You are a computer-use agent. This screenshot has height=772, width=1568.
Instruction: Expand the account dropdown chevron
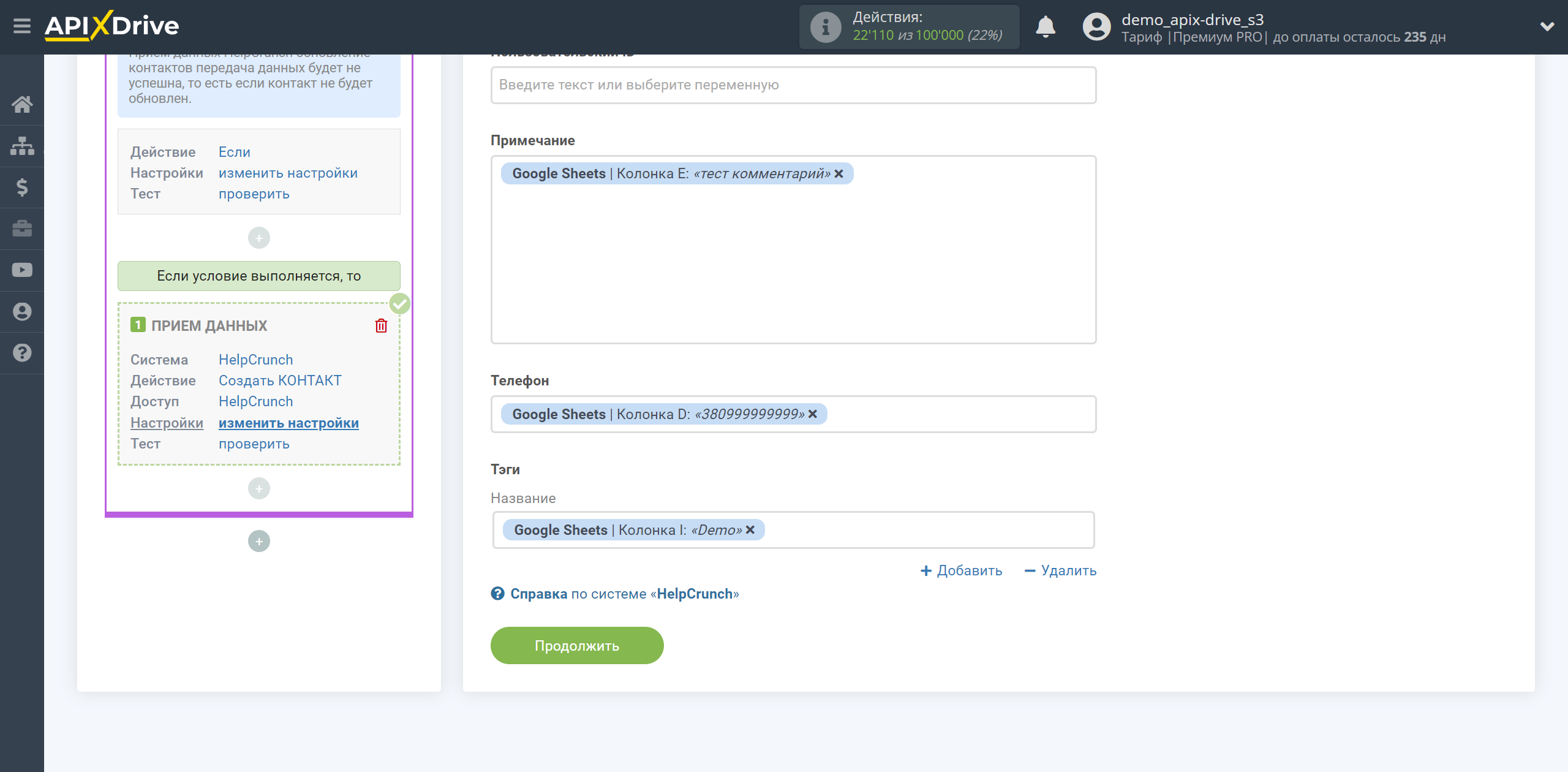point(1547,27)
